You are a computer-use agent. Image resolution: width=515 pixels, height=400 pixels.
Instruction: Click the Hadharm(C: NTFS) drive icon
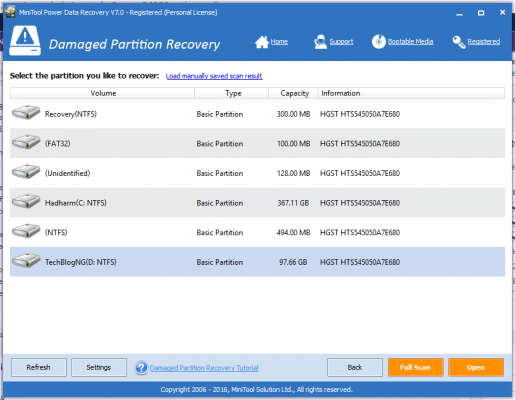tap(26, 202)
